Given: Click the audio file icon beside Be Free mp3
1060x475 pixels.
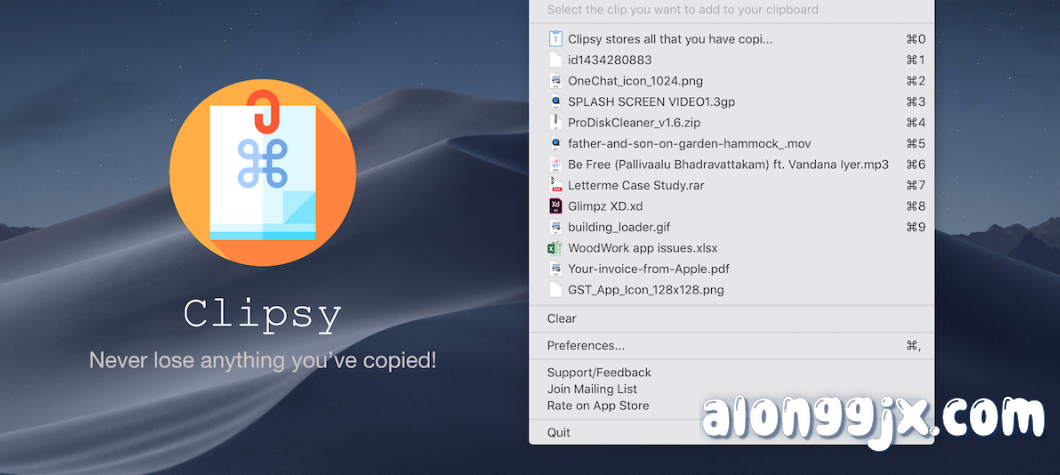Looking at the screenshot, I should (x=555, y=164).
